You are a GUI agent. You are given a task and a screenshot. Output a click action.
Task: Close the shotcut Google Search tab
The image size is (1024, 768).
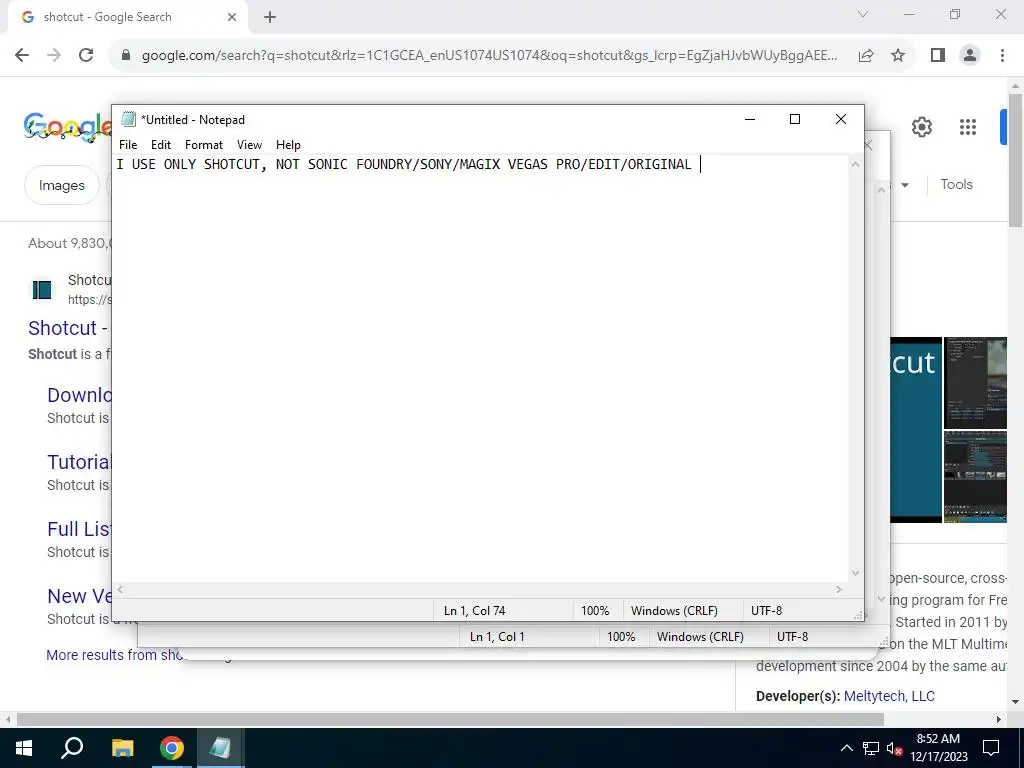point(232,17)
